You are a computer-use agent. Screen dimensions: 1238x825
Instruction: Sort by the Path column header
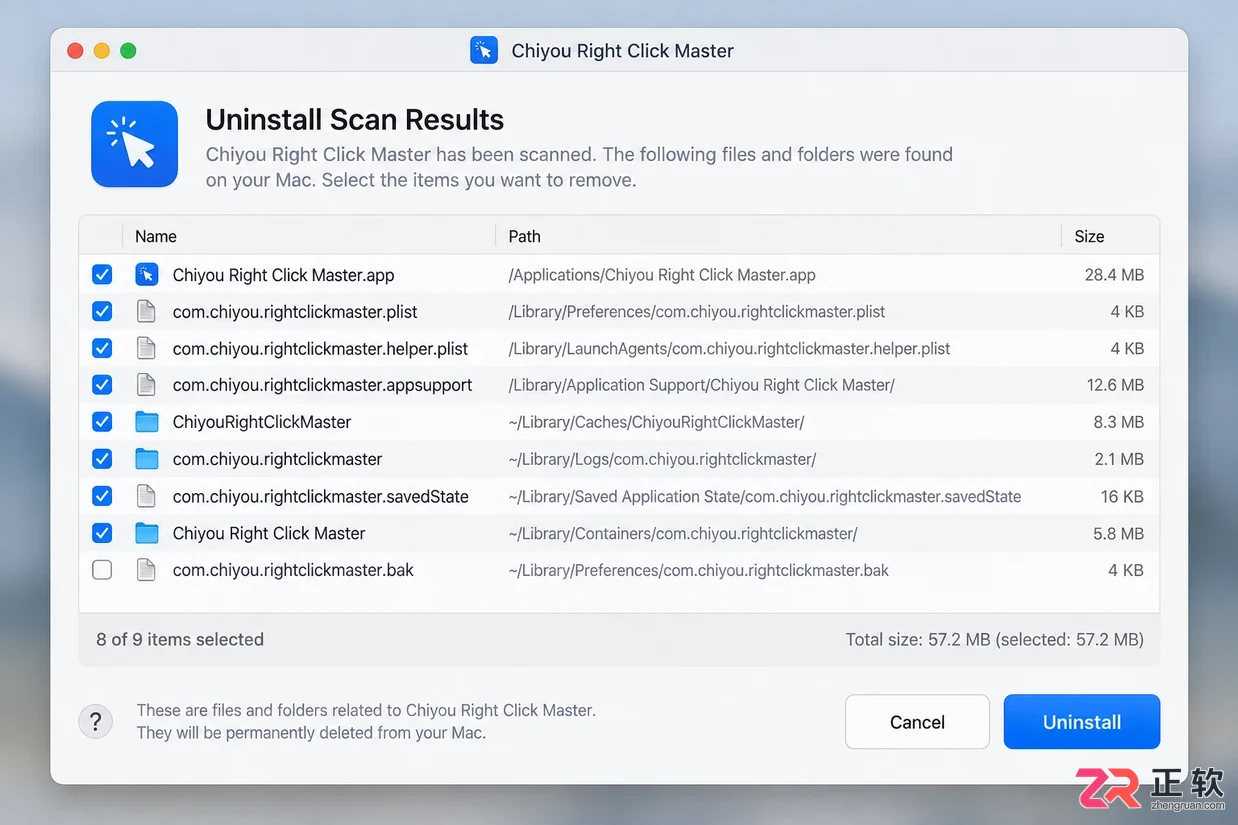(x=524, y=236)
